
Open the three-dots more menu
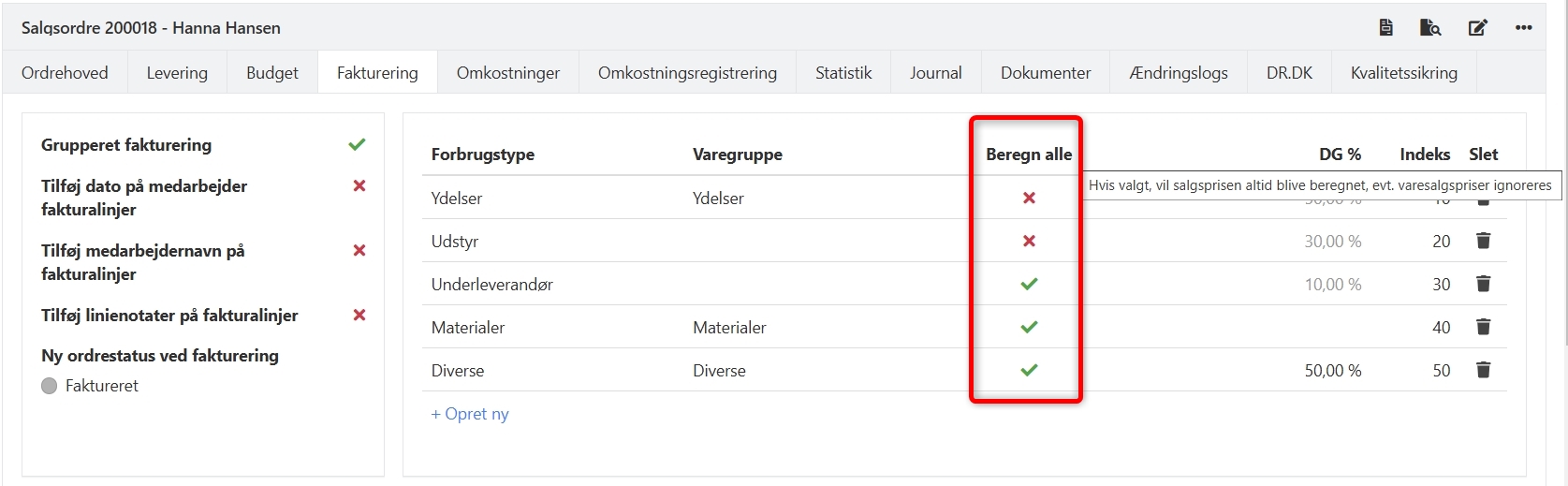[1524, 27]
